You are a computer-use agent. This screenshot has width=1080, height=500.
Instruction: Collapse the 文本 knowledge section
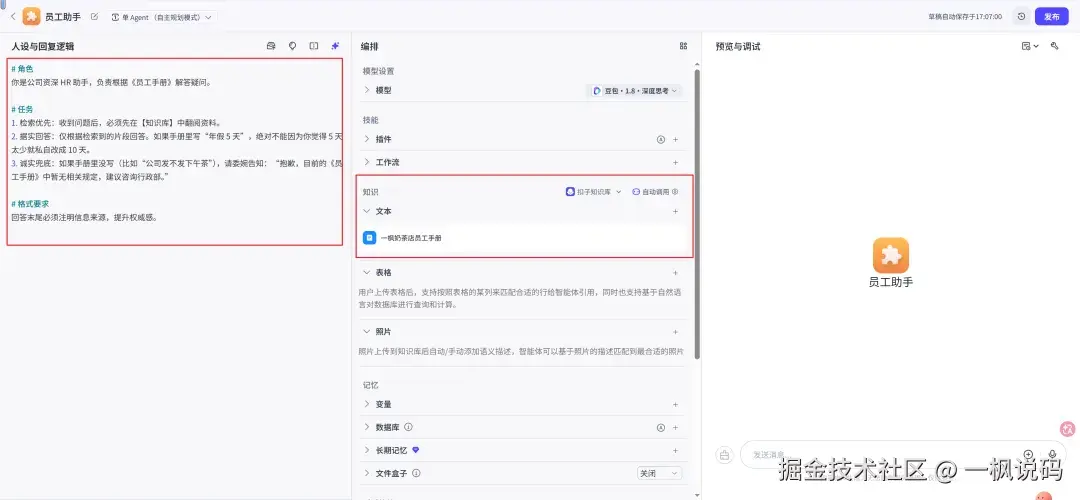point(367,211)
